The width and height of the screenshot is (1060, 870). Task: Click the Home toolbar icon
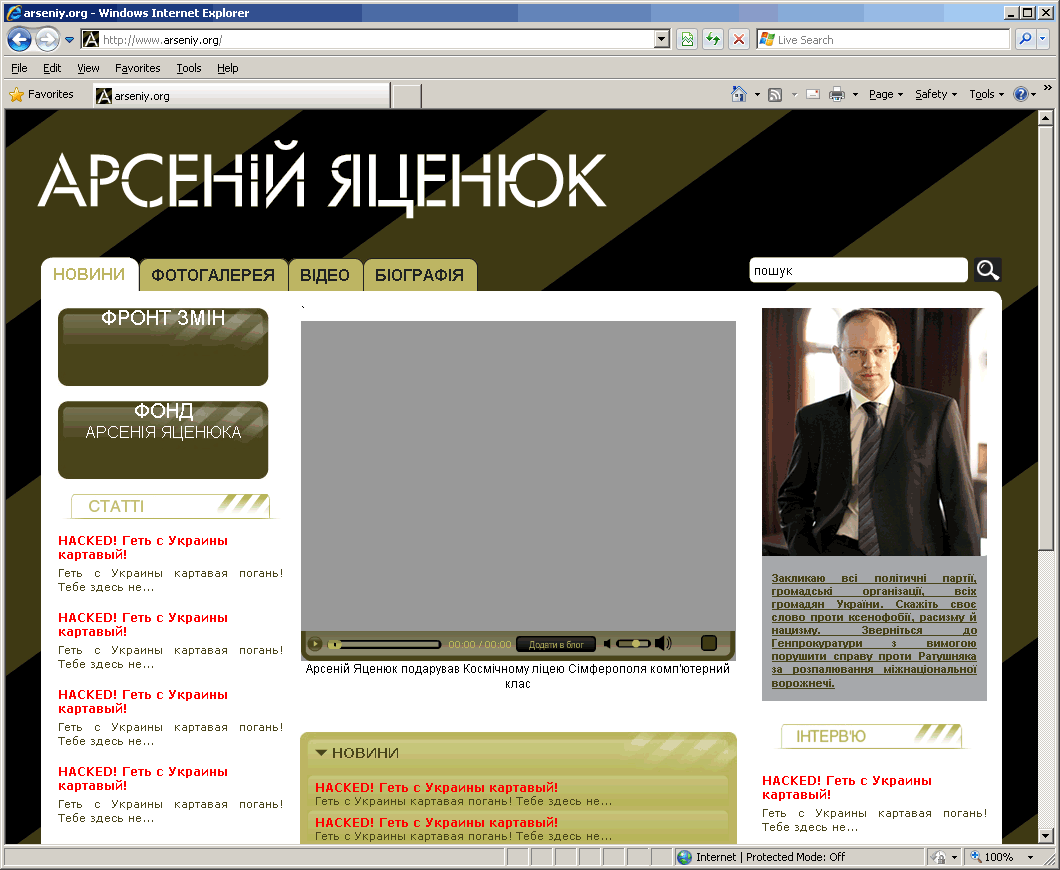tap(738, 94)
